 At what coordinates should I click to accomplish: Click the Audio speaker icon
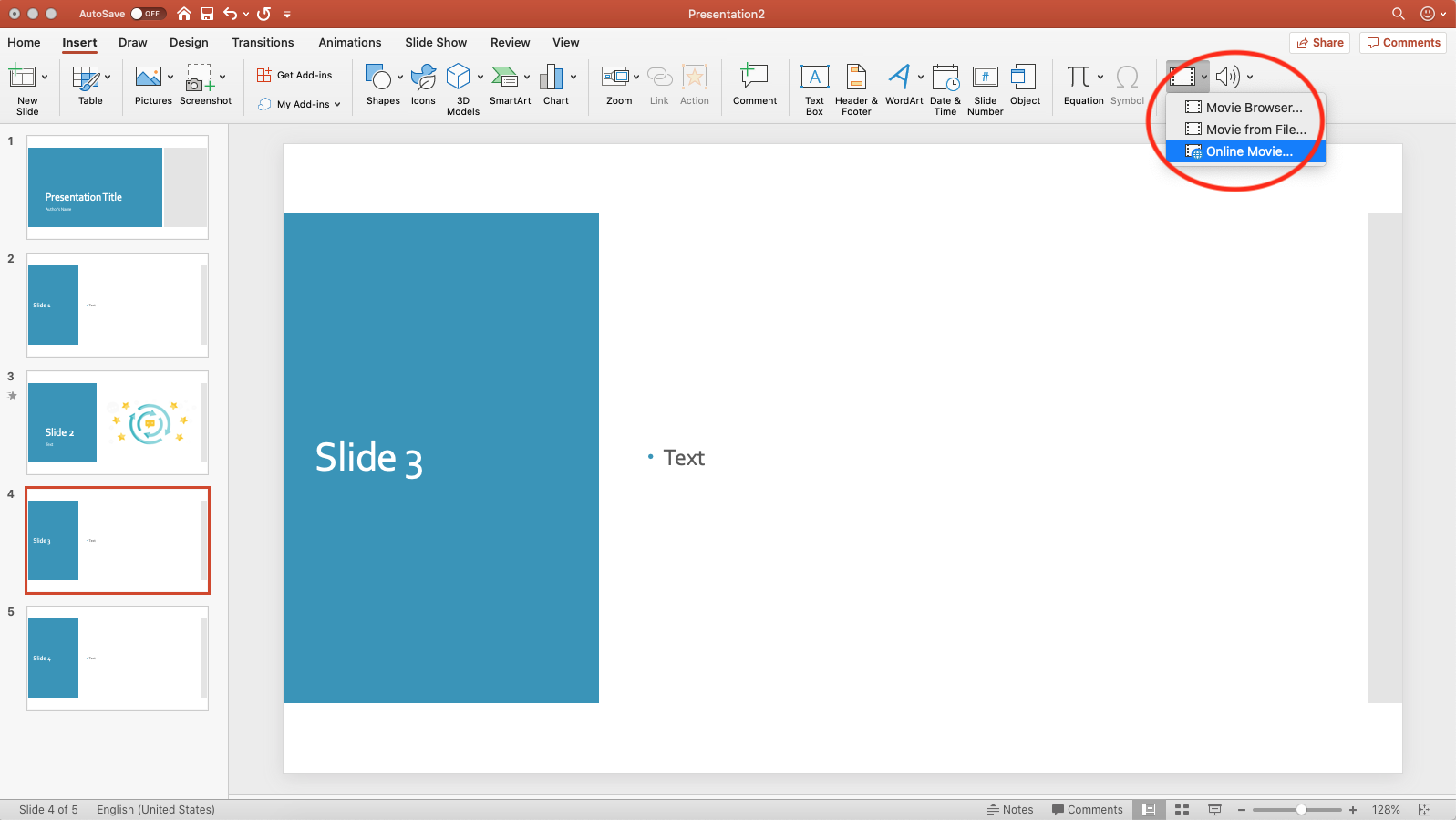(x=1228, y=77)
